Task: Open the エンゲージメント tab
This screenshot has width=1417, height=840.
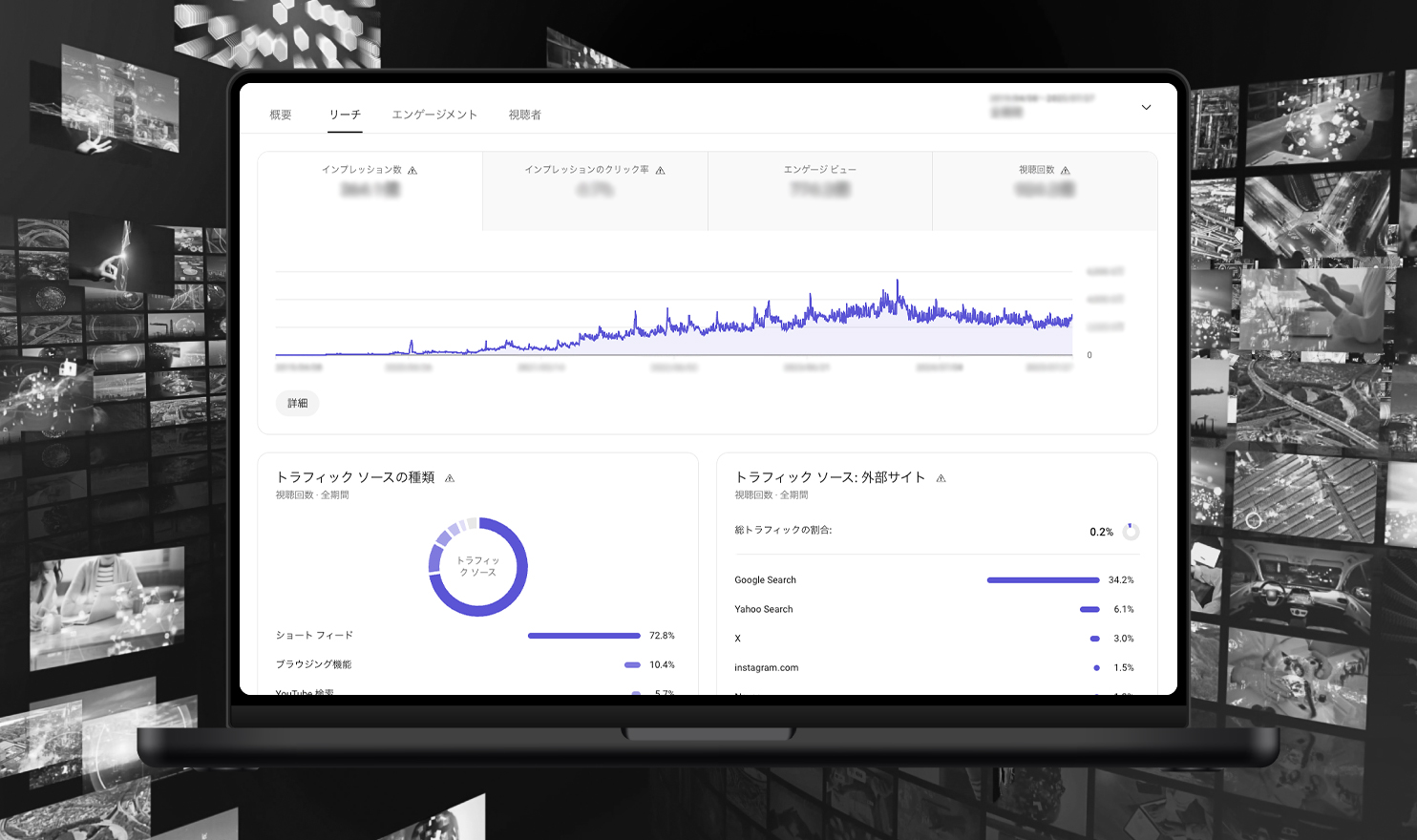Action: (x=434, y=115)
